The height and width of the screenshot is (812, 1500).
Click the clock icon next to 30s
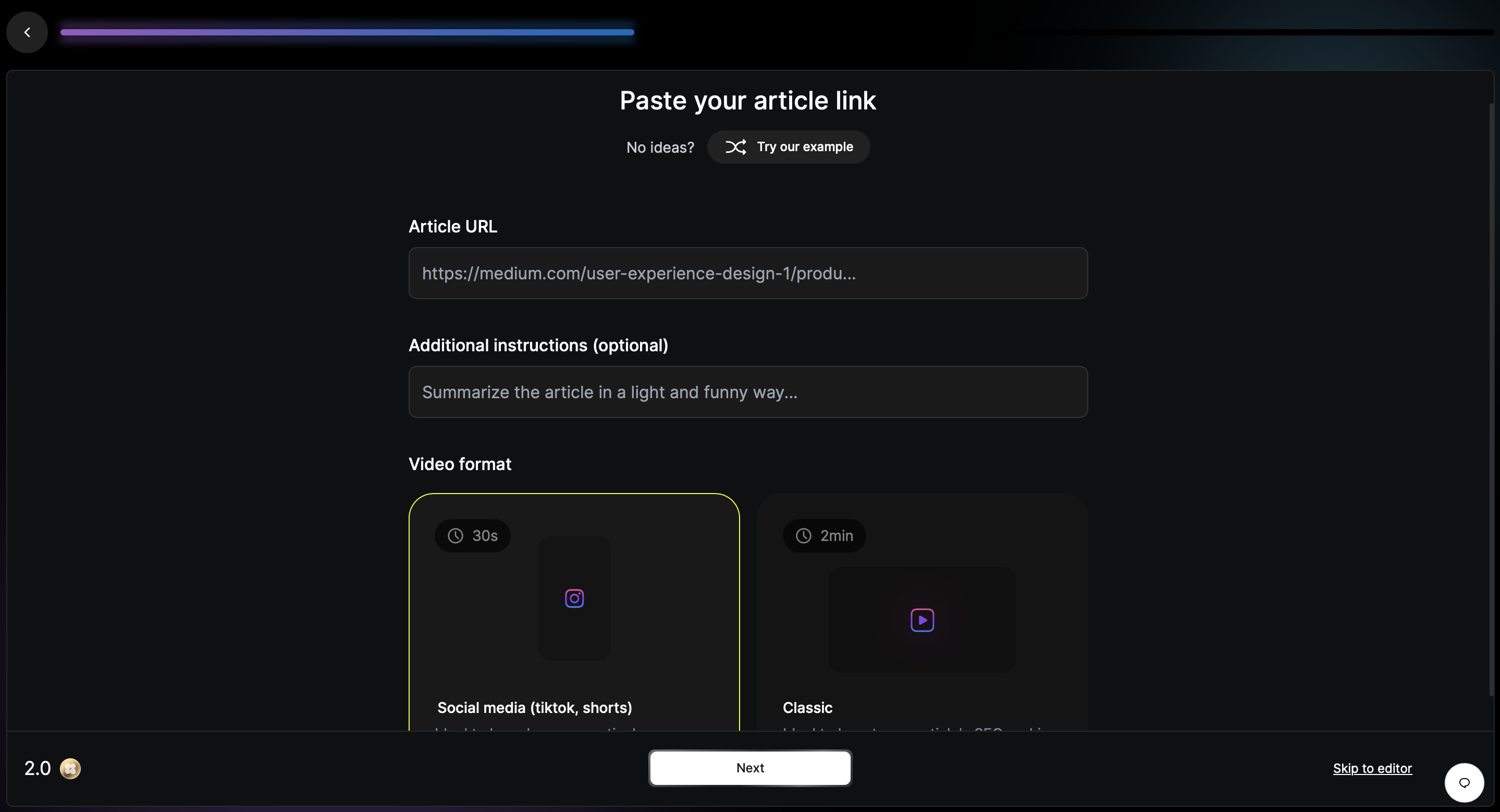456,535
